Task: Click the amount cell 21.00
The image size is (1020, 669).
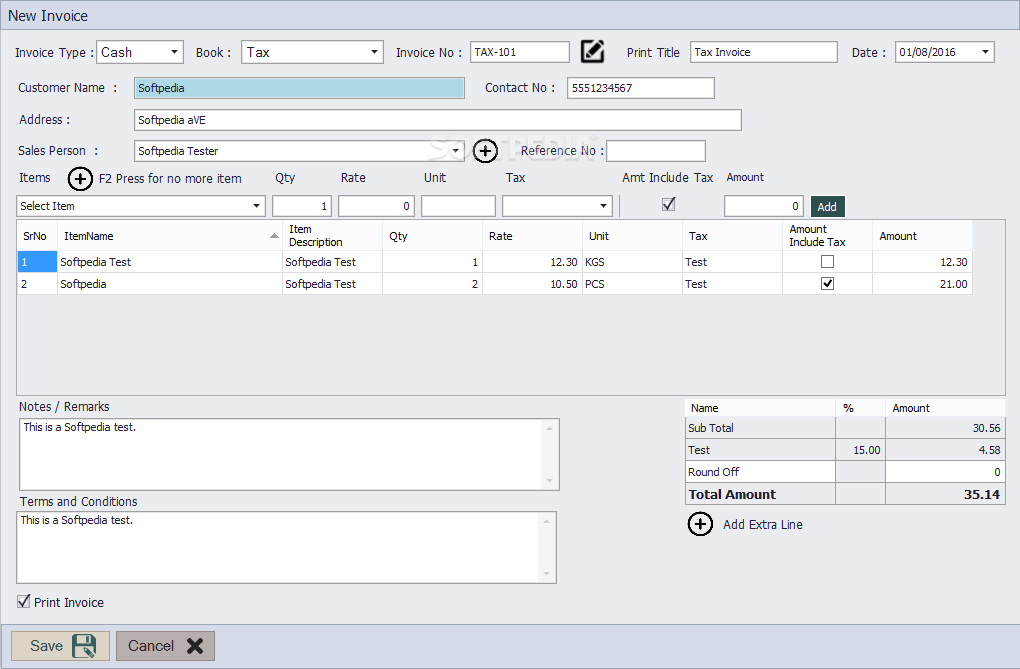Action: tap(922, 284)
